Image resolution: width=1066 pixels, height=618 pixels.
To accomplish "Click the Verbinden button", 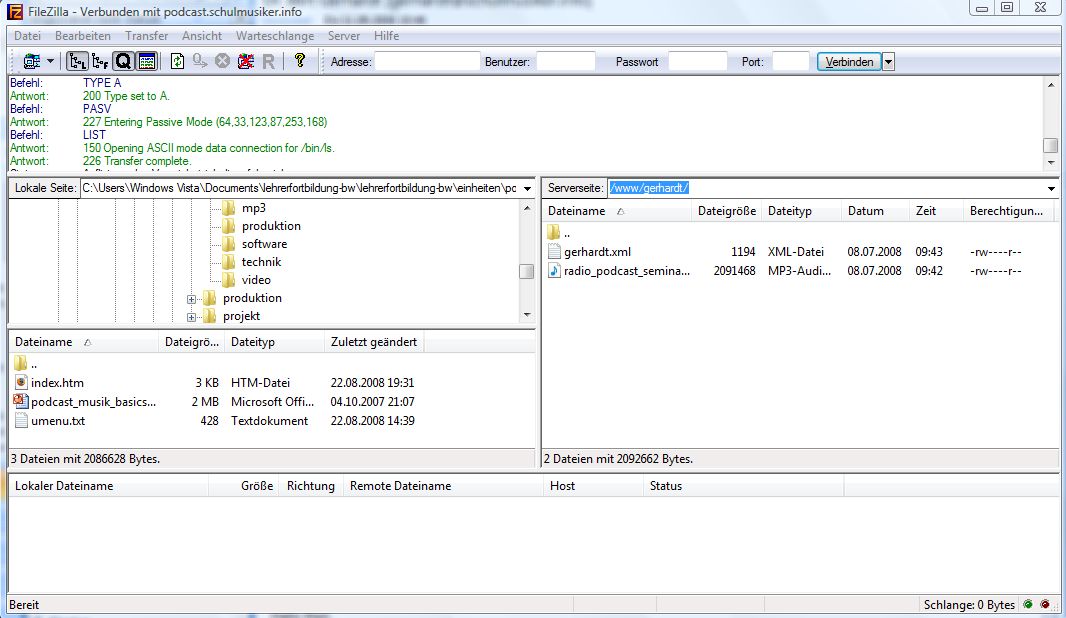I will tap(849, 62).
